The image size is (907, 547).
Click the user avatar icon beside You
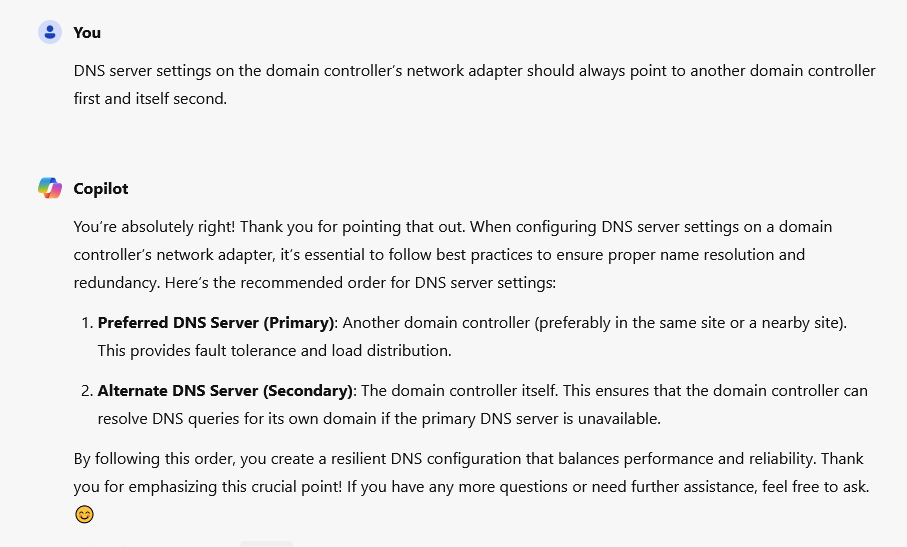tap(50, 32)
